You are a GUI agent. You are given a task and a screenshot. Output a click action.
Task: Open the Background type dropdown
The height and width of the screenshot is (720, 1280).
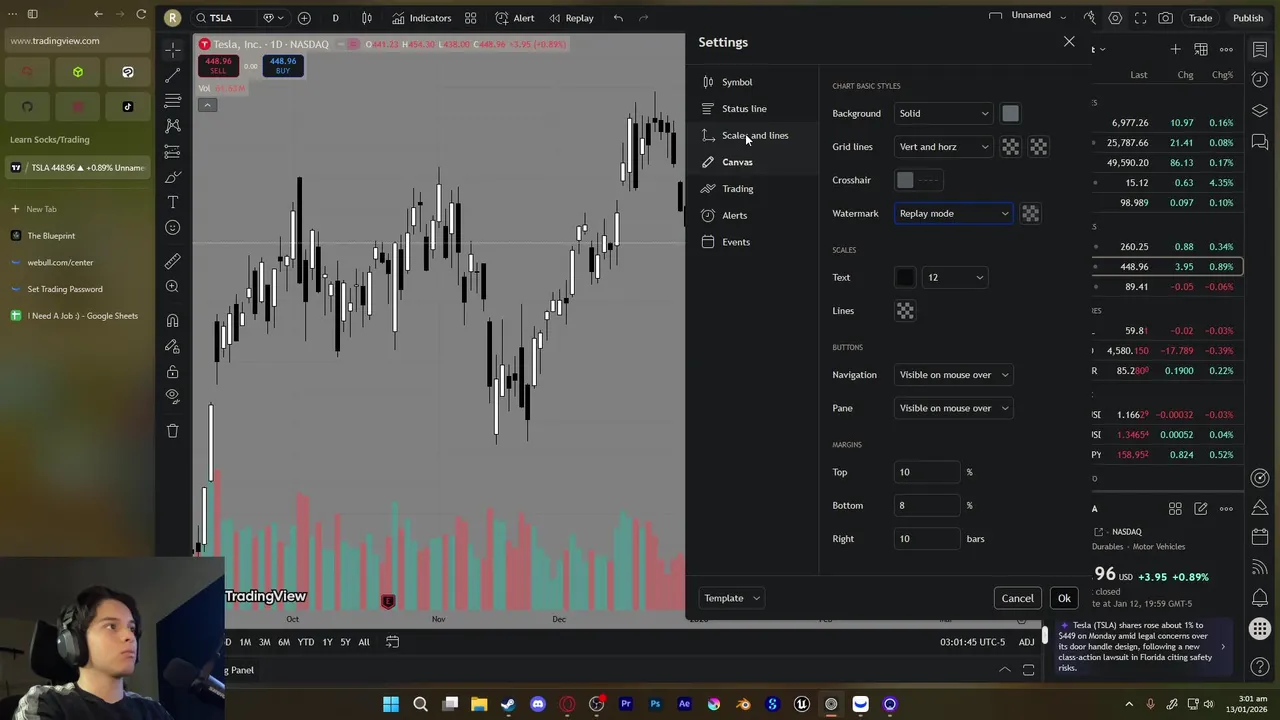(943, 113)
